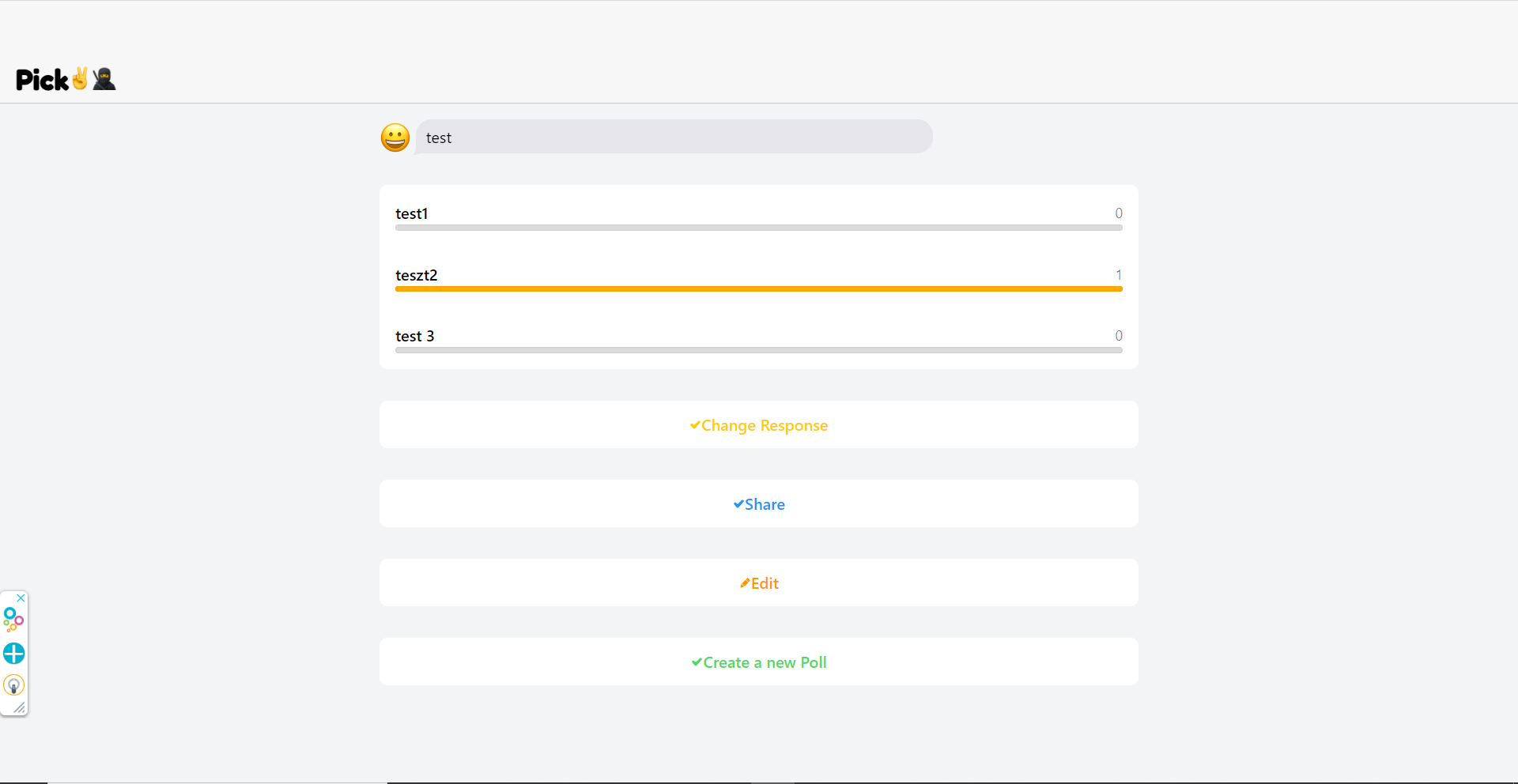Click the resize grip on floating widget

[x=20, y=707]
